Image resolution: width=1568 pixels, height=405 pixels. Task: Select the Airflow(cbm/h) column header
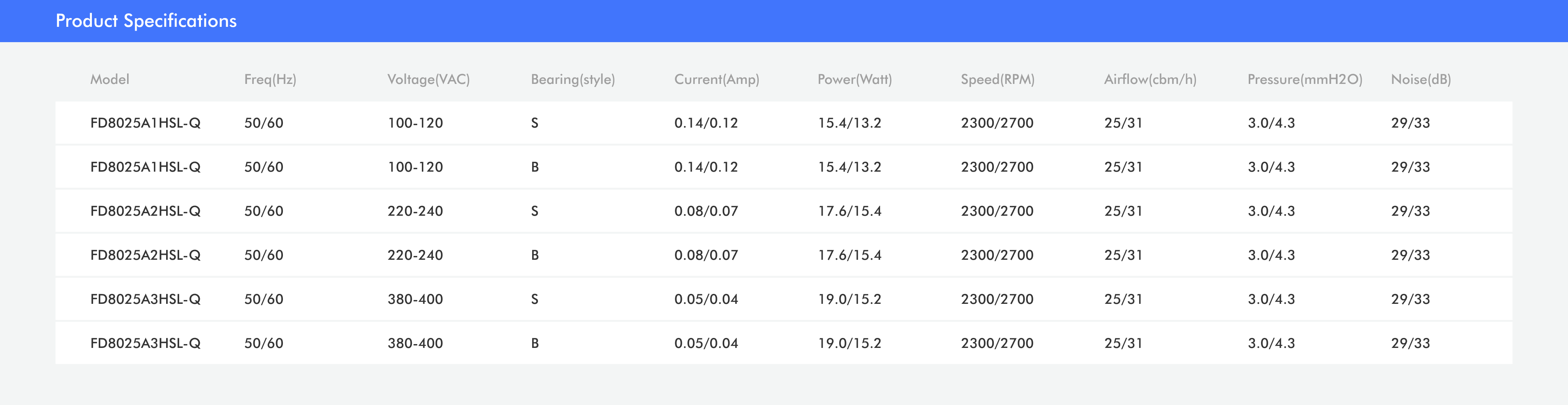tap(1150, 79)
